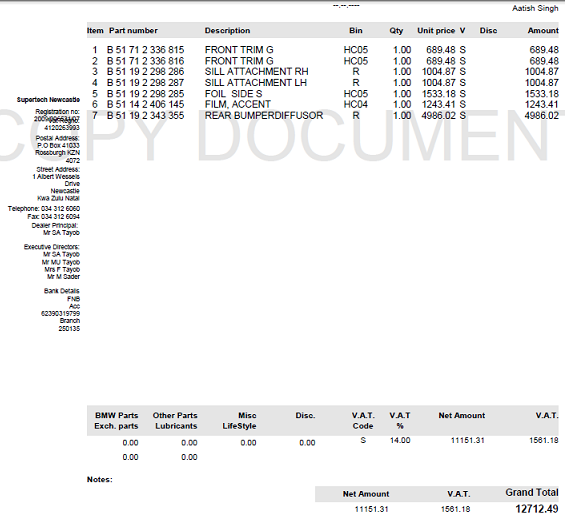This screenshot has height=519, width=571.
Task: Click the SILL ATTACHMENT LH description
Action: (x=256, y=83)
